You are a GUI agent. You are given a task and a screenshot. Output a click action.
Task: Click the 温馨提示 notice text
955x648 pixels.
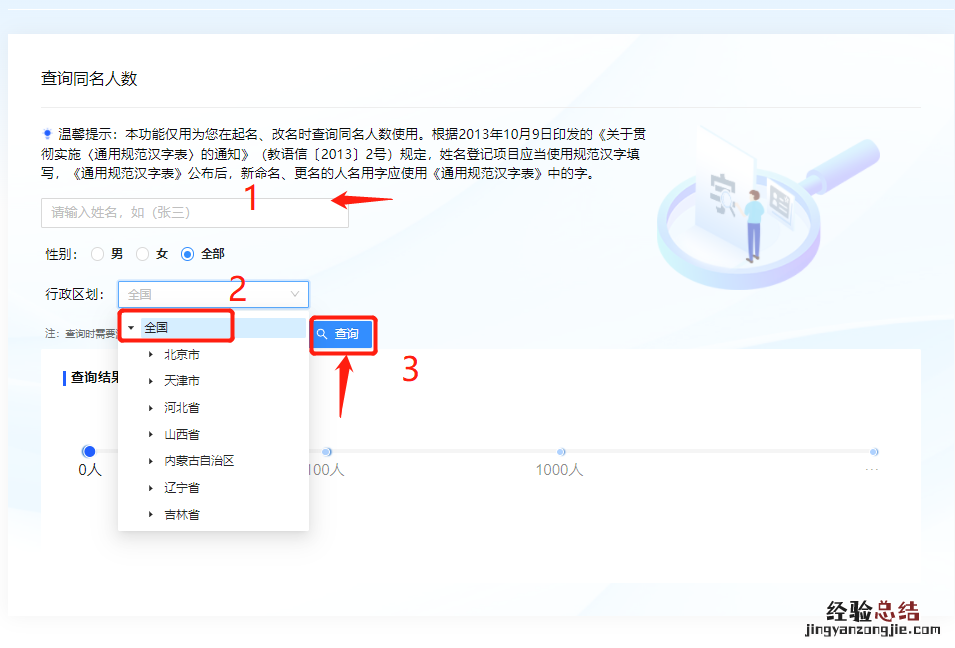[343, 153]
